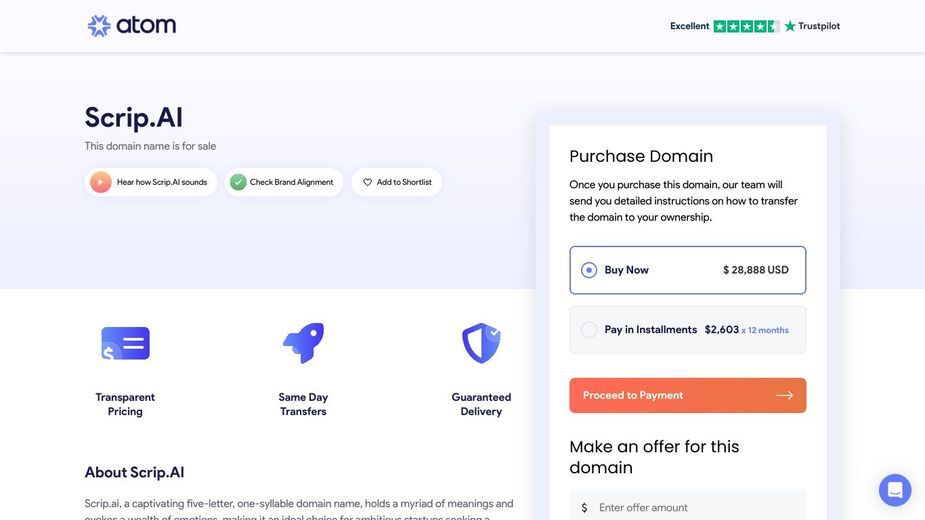Image resolution: width=925 pixels, height=520 pixels.
Task: Click the Same Day Transfers rocket icon
Action: coord(303,342)
